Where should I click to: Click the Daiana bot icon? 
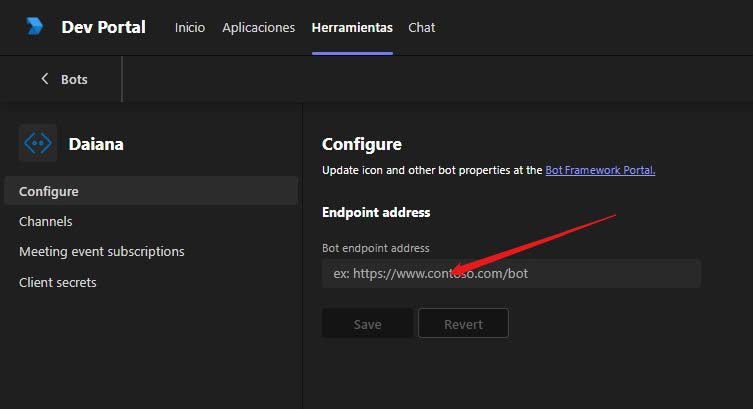point(38,143)
